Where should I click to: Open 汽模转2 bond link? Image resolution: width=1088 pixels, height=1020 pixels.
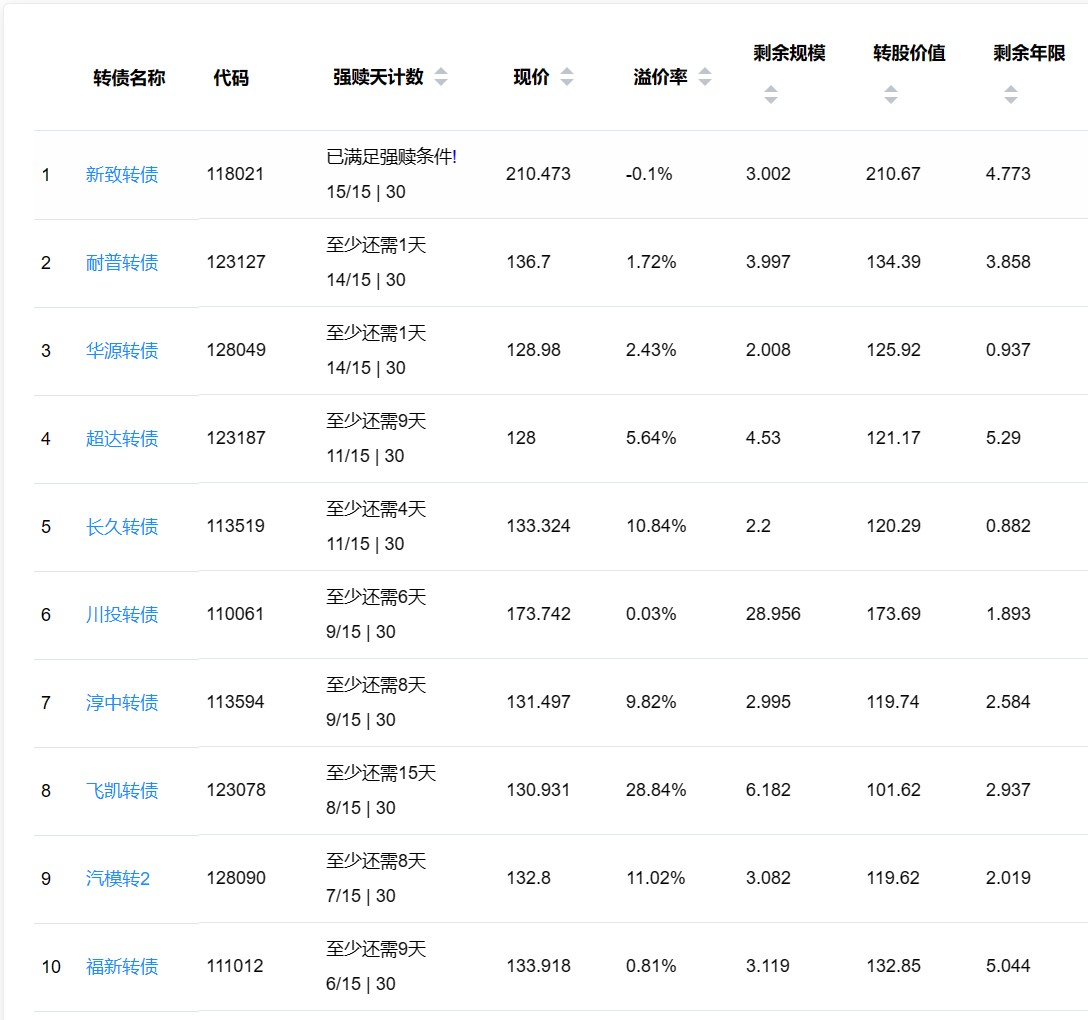coord(118,879)
